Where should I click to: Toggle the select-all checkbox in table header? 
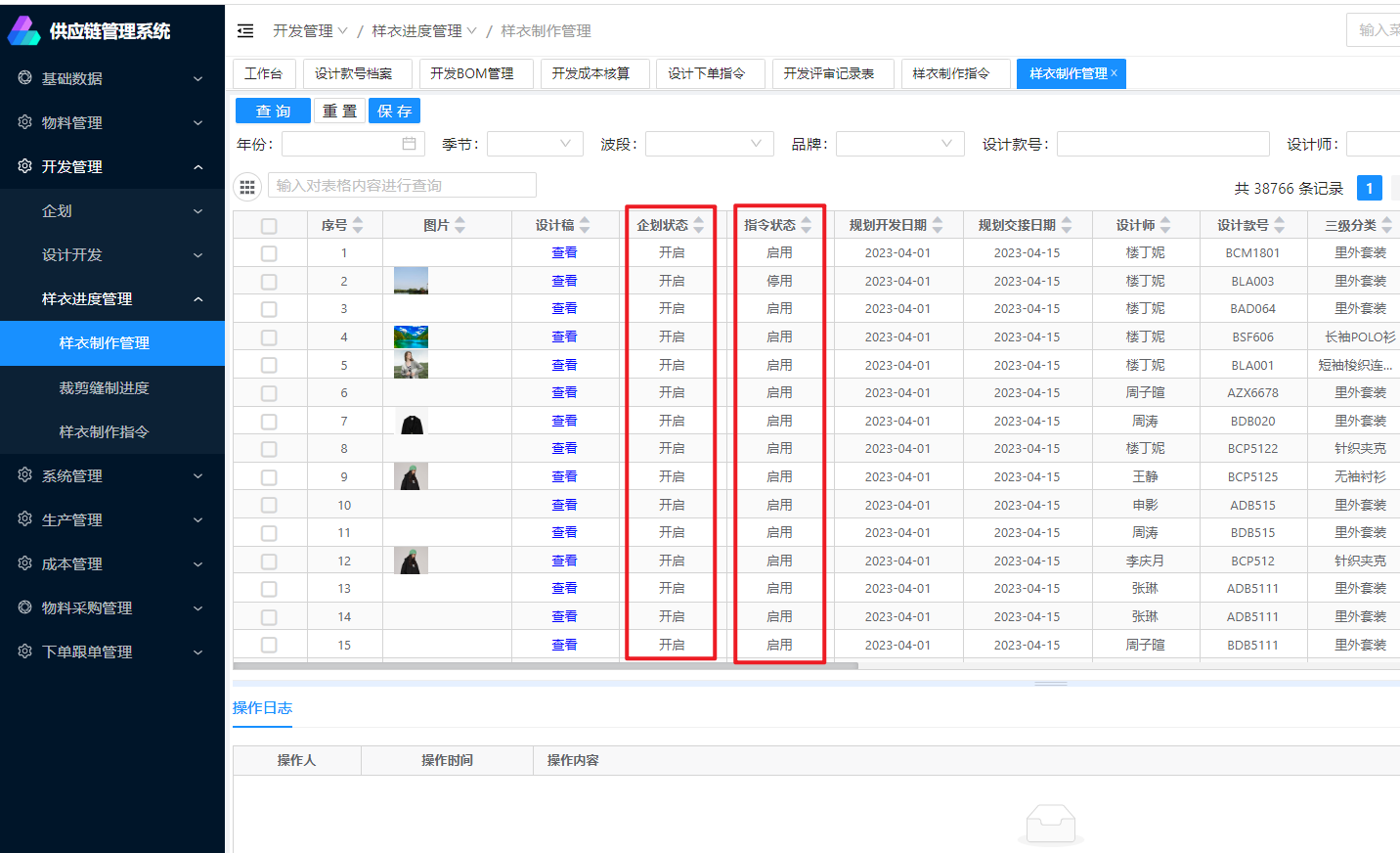[269, 226]
